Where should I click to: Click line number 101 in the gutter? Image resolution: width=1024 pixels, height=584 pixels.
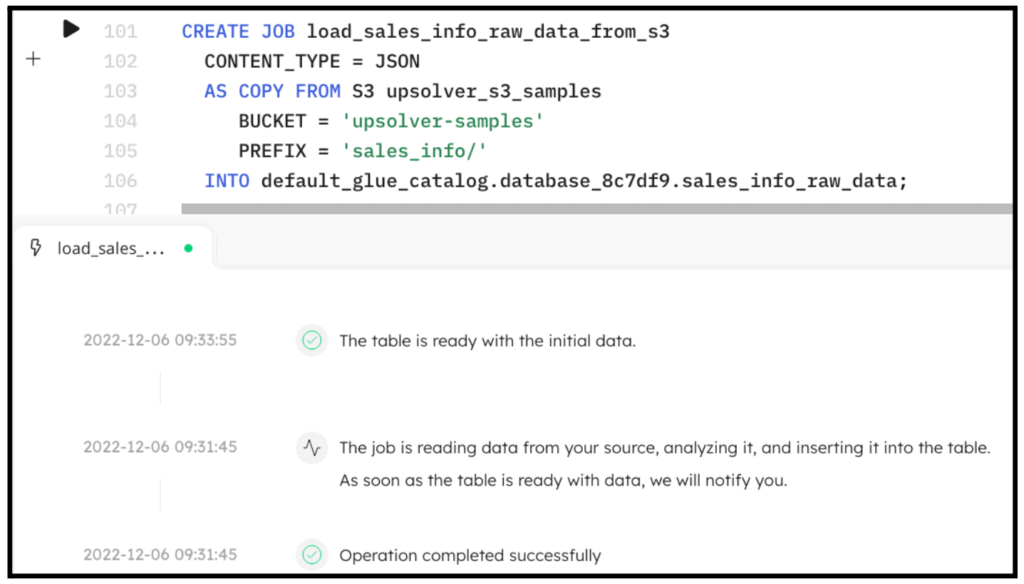coord(121,31)
